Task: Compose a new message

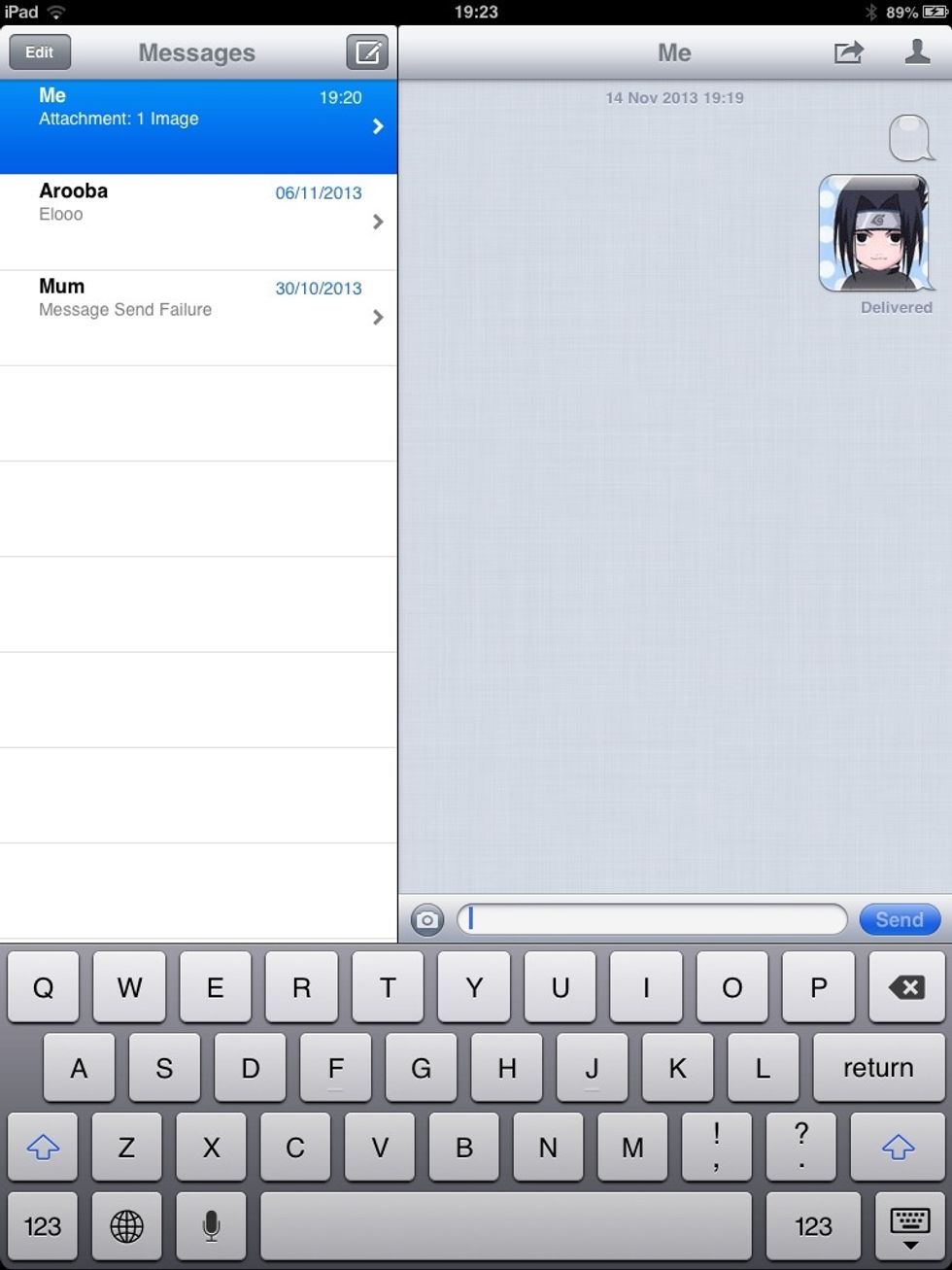Action: 367,52
